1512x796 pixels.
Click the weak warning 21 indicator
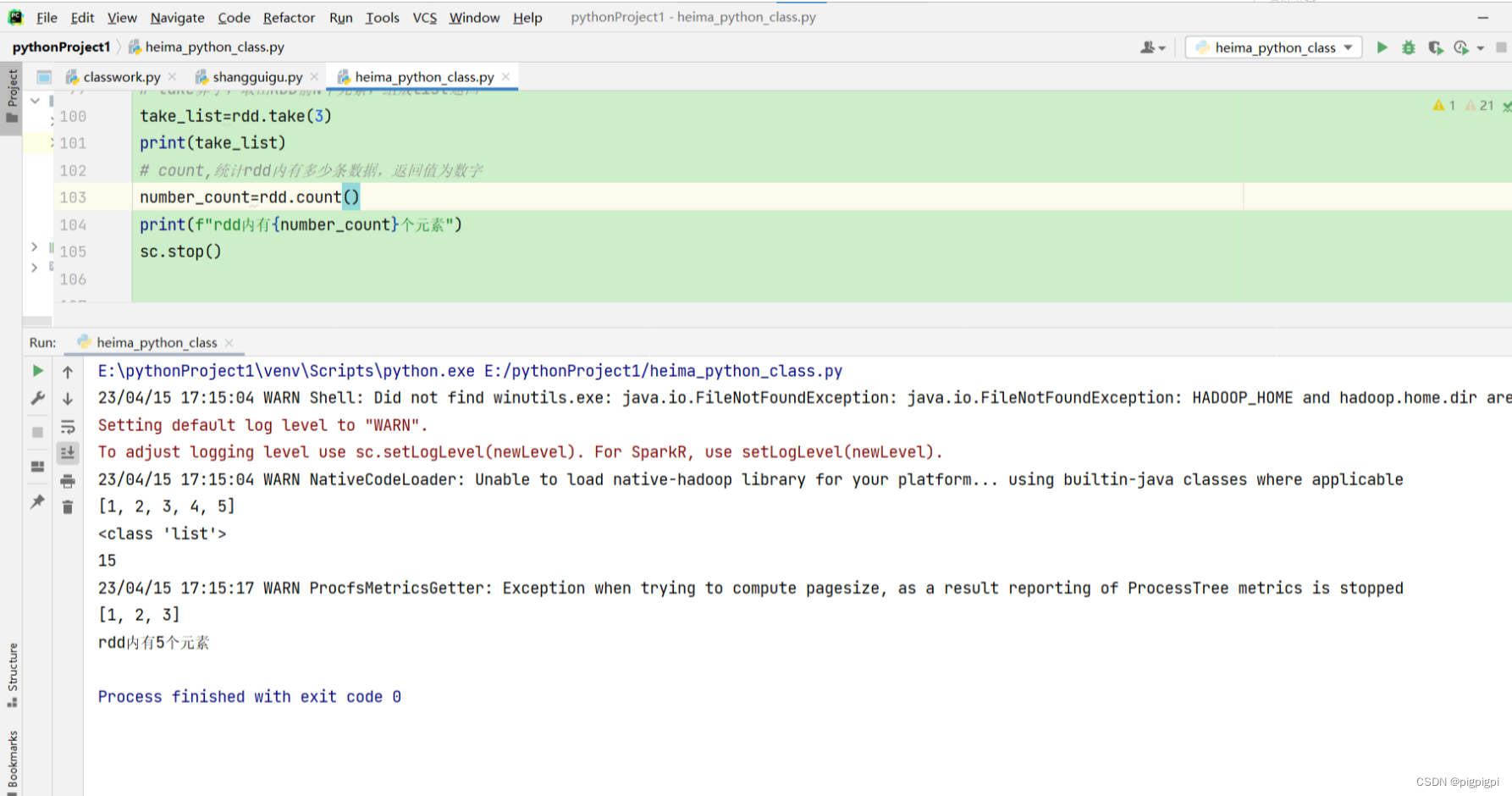(1480, 105)
